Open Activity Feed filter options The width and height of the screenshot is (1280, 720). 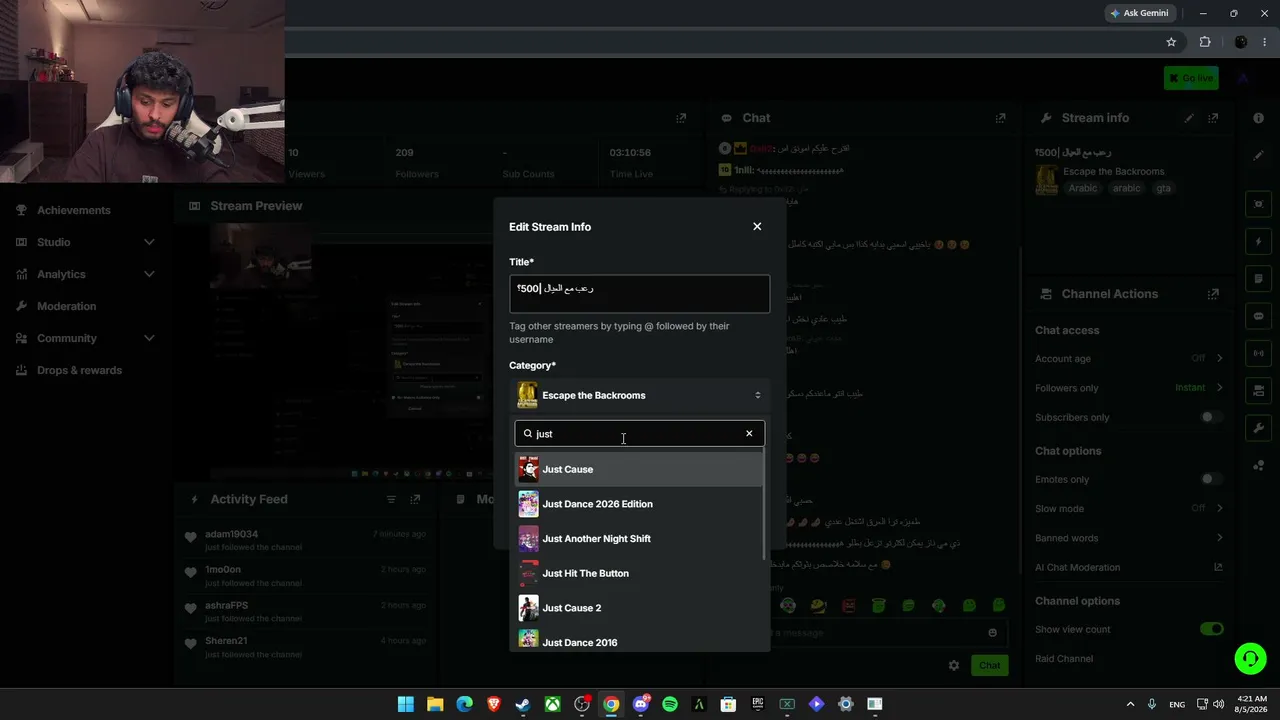[x=391, y=499]
